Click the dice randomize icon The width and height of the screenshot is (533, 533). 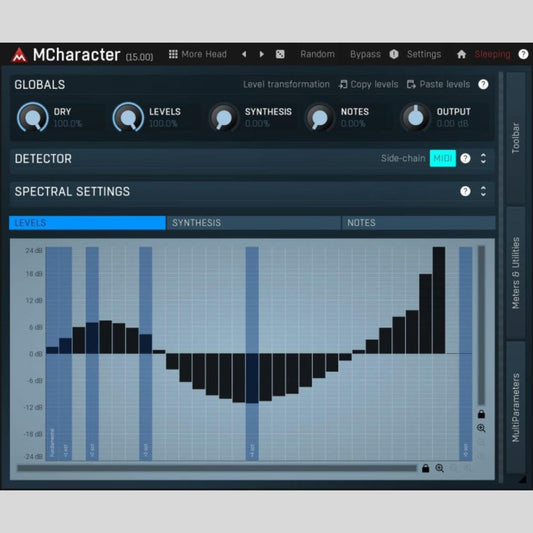click(x=280, y=54)
